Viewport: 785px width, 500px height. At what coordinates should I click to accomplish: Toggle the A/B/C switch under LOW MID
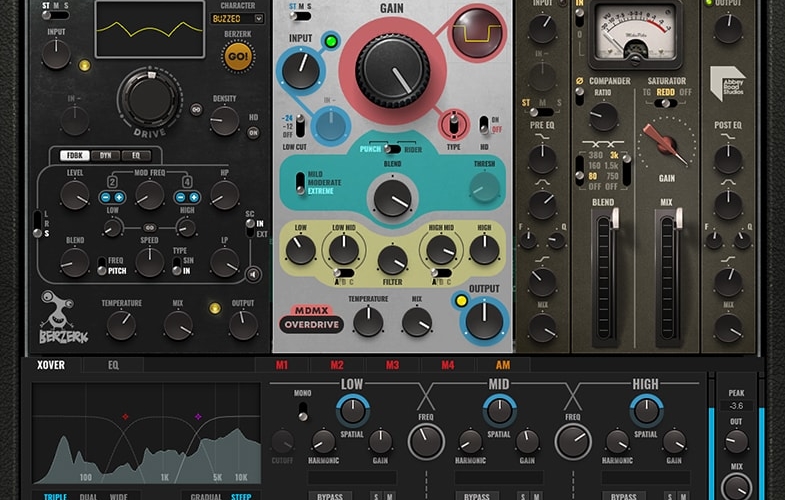(344, 273)
